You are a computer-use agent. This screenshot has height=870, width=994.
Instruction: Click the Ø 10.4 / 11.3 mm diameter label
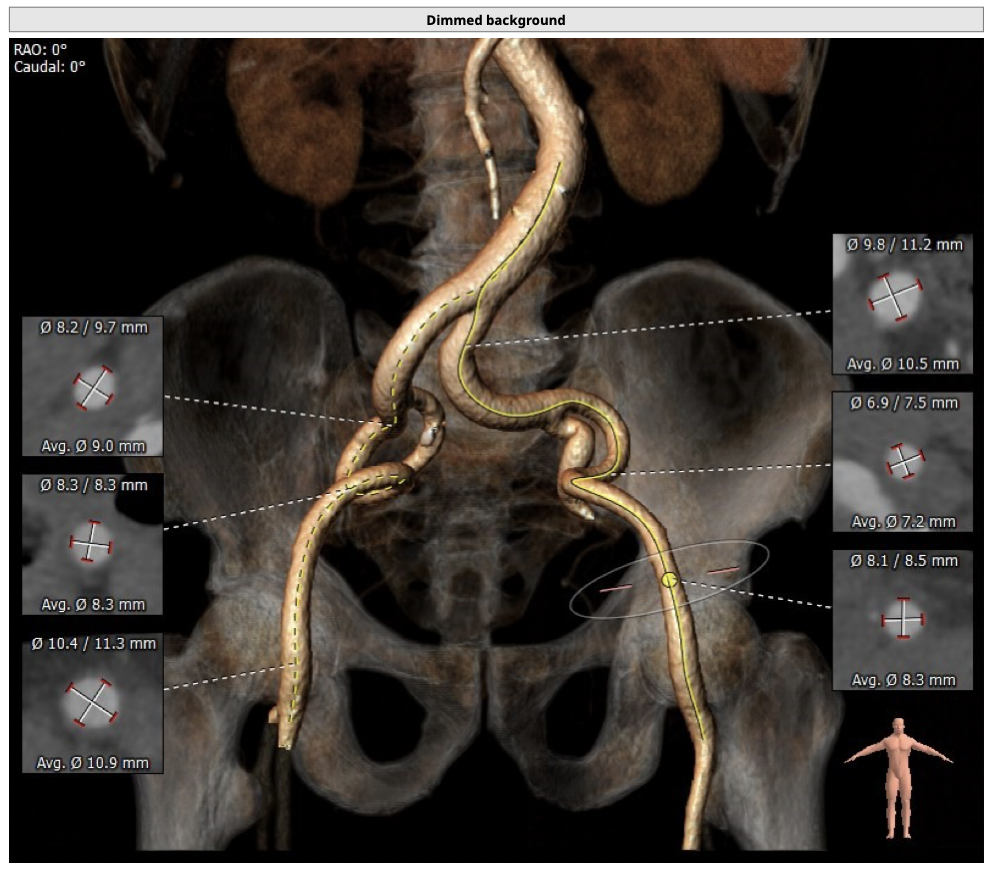point(94,644)
